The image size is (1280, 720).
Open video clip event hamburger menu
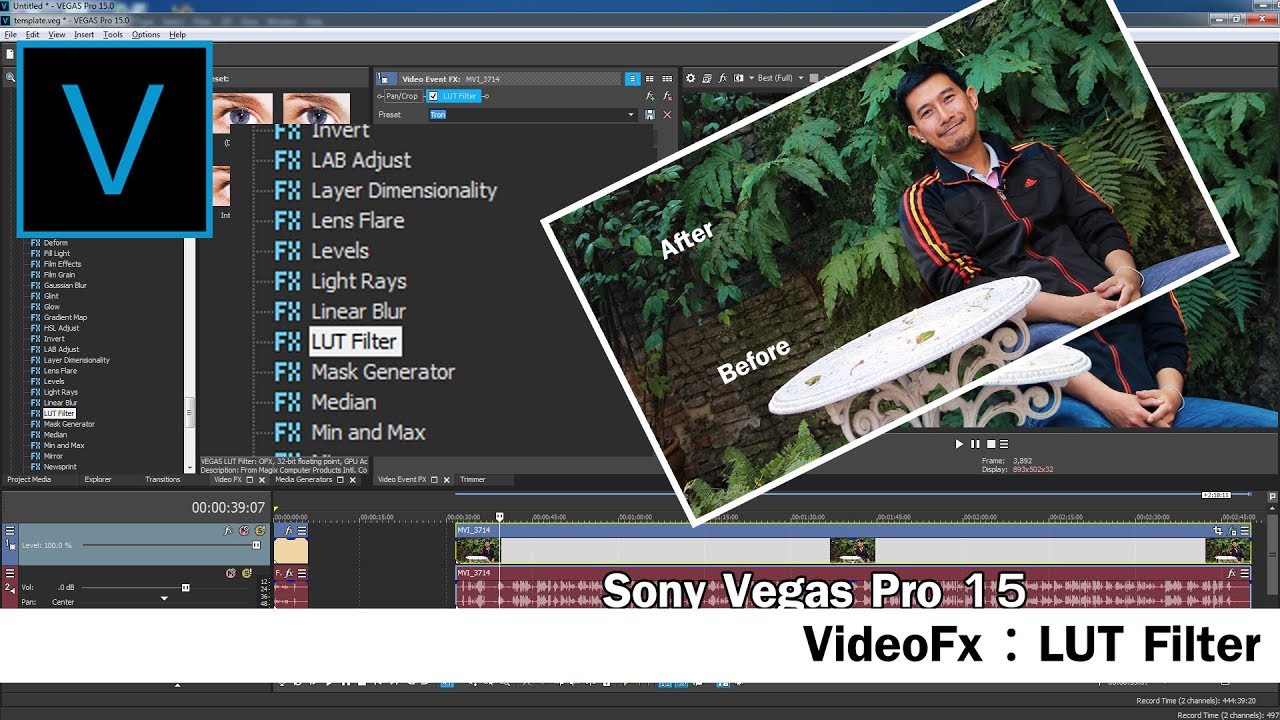[1245, 530]
